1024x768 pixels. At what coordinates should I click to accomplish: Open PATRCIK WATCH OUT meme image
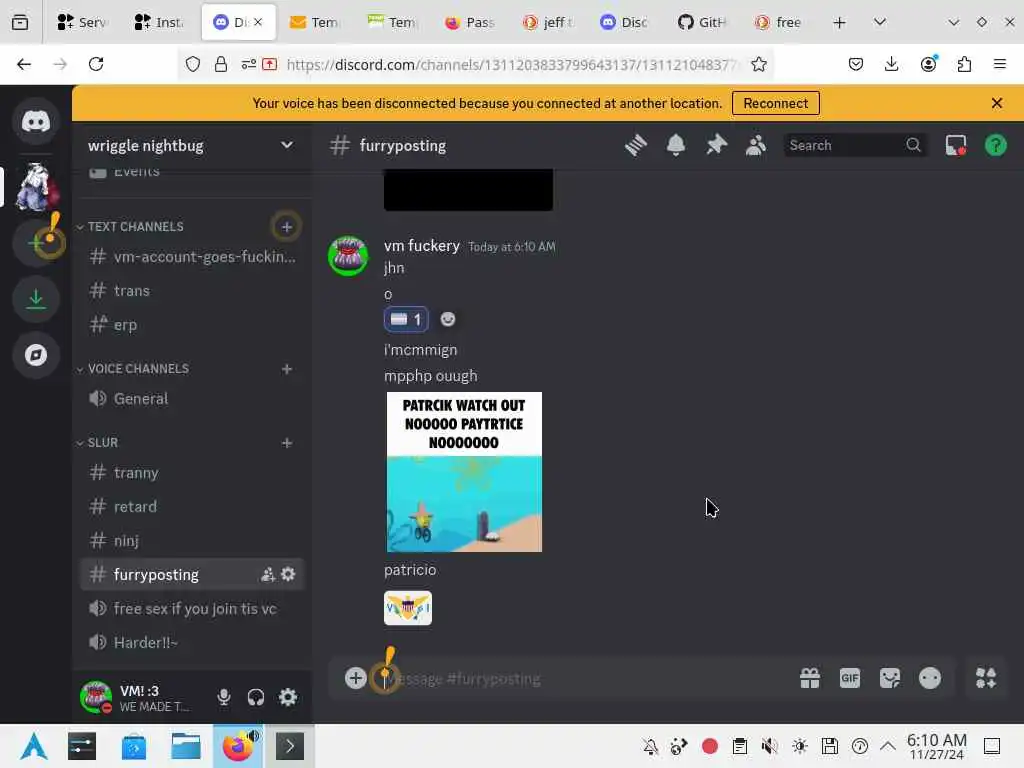pyautogui.click(x=464, y=472)
